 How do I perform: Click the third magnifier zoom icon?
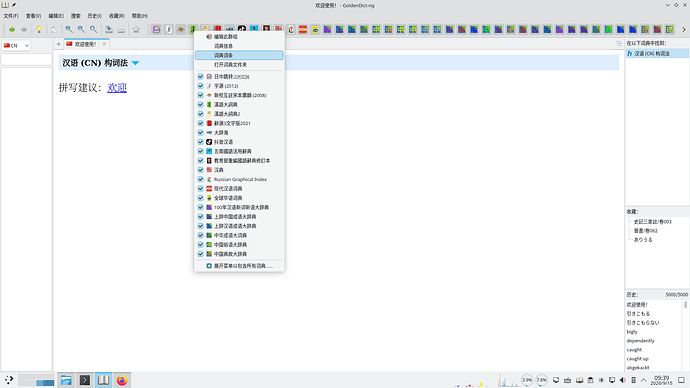click(94, 29)
